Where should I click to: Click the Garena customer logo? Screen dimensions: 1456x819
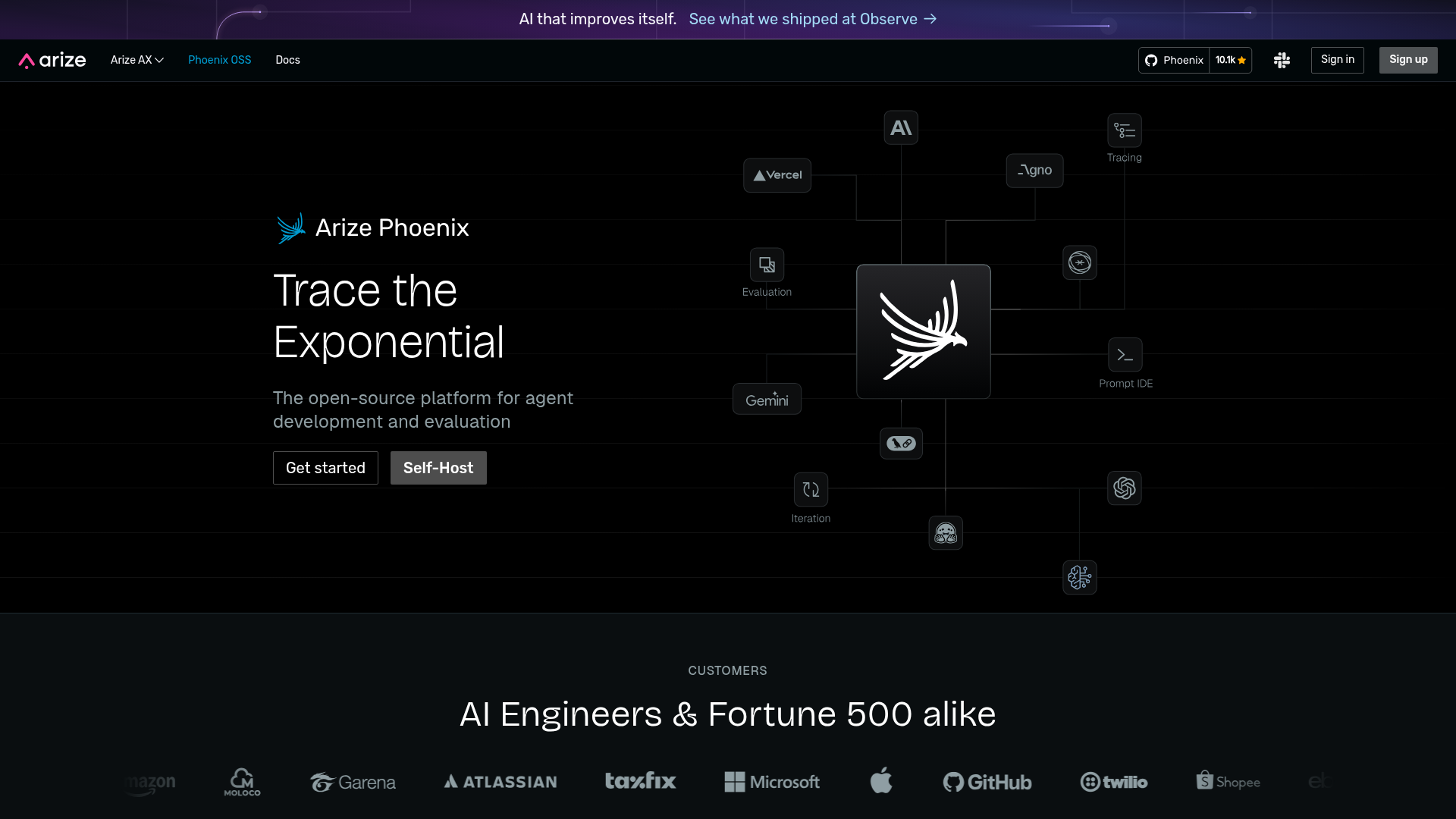click(353, 782)
